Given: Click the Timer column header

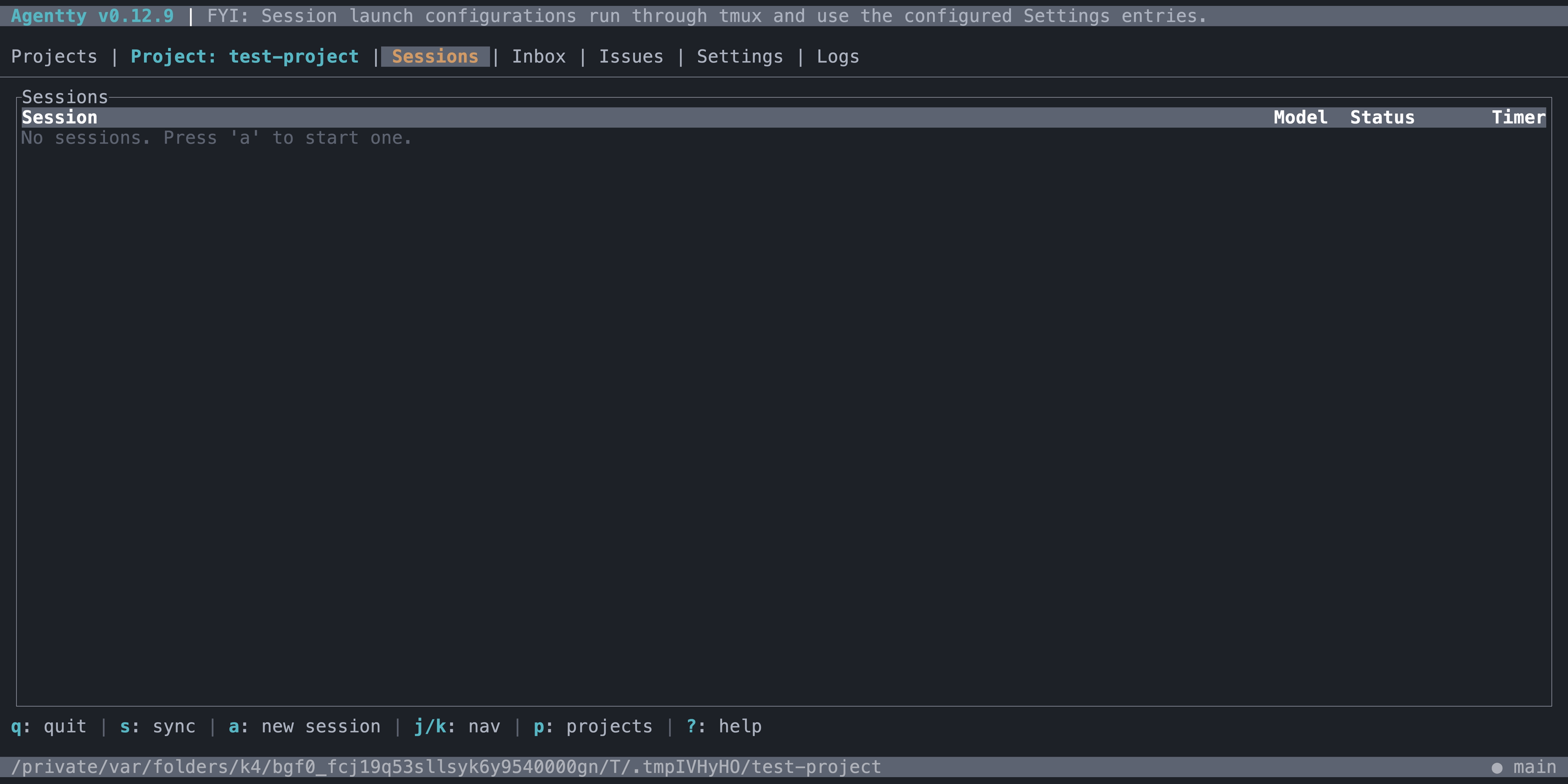Looking at the screenshot, I should pyautogui.click(x=1518, y=118).
